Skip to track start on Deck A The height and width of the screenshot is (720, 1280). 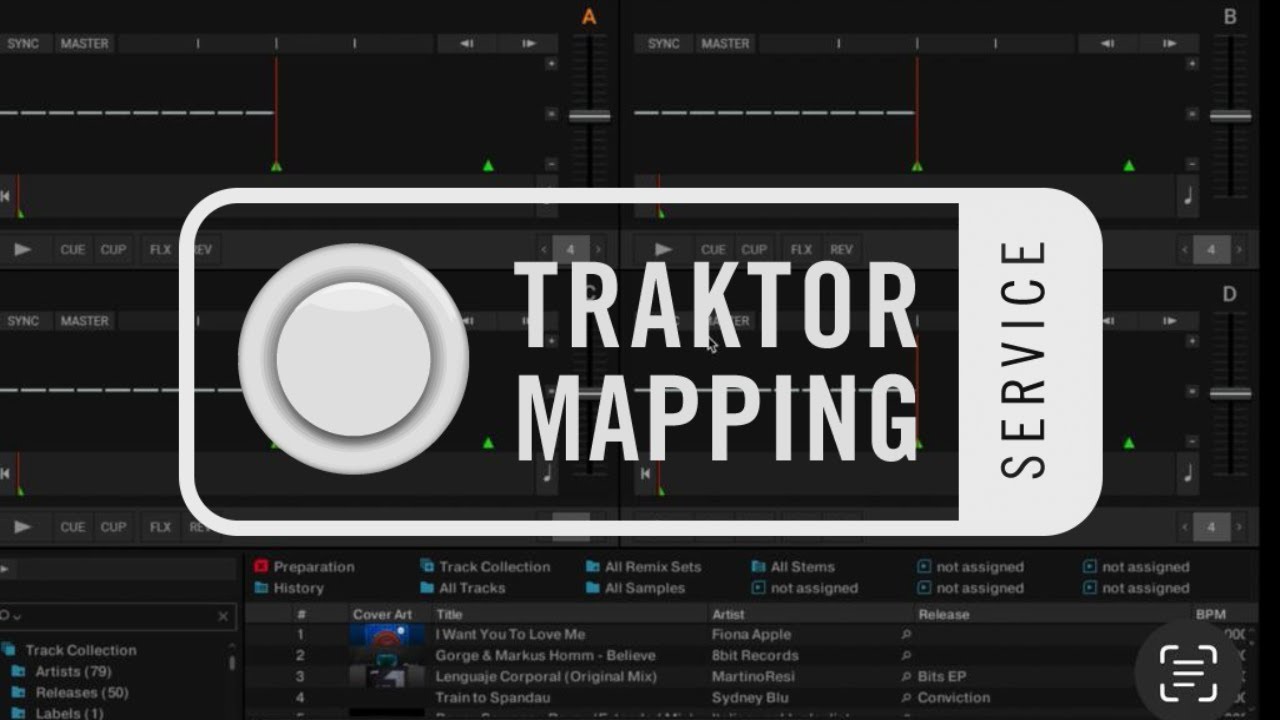point(6,196)
